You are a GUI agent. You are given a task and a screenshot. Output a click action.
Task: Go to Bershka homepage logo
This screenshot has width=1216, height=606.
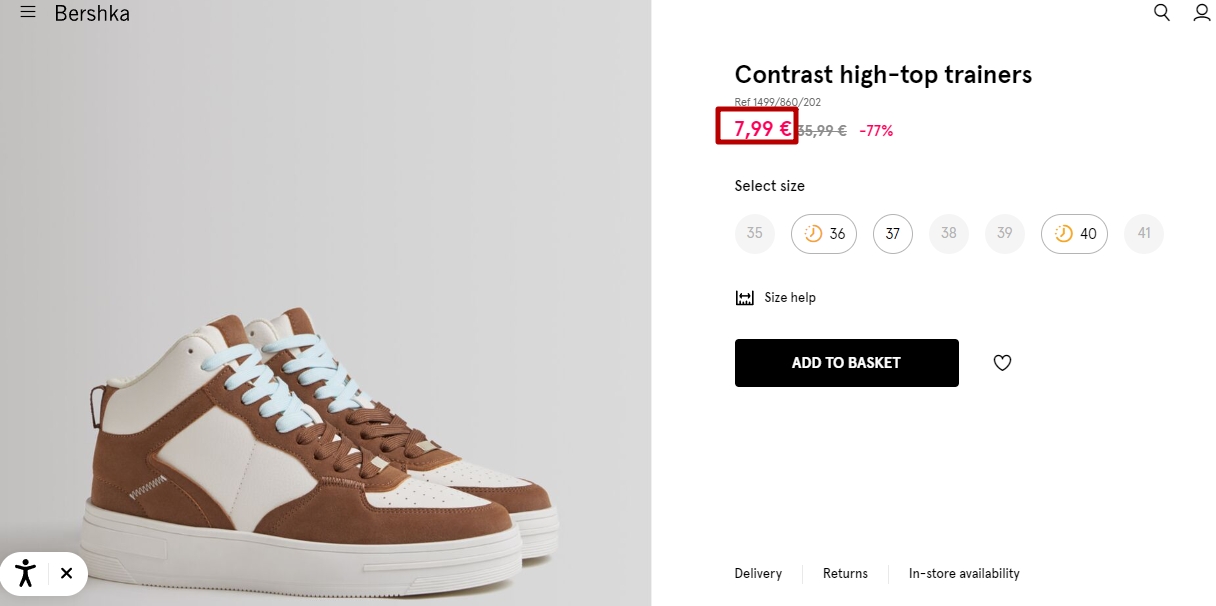[x=92, y=14]
